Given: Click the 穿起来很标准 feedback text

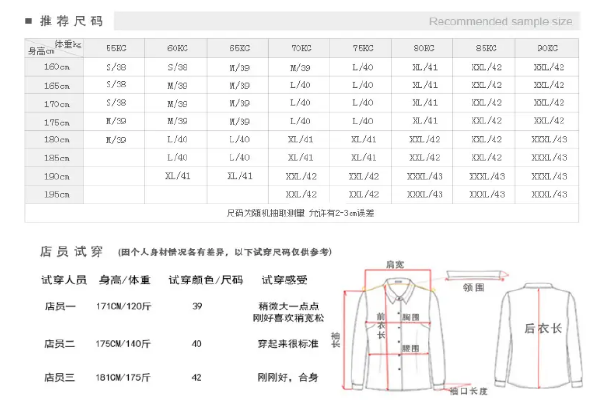Looking at the screenshot, I should click(x=288, y=344).
